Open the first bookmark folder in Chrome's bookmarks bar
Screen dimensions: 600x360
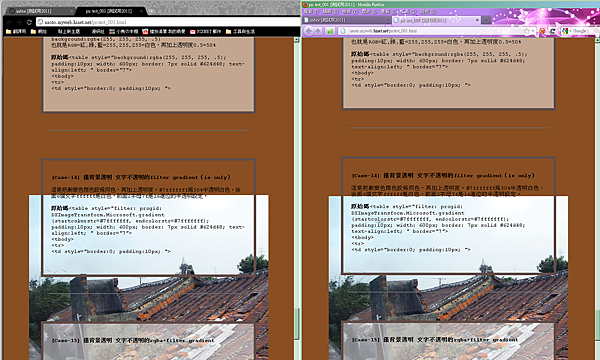(16, 31)
